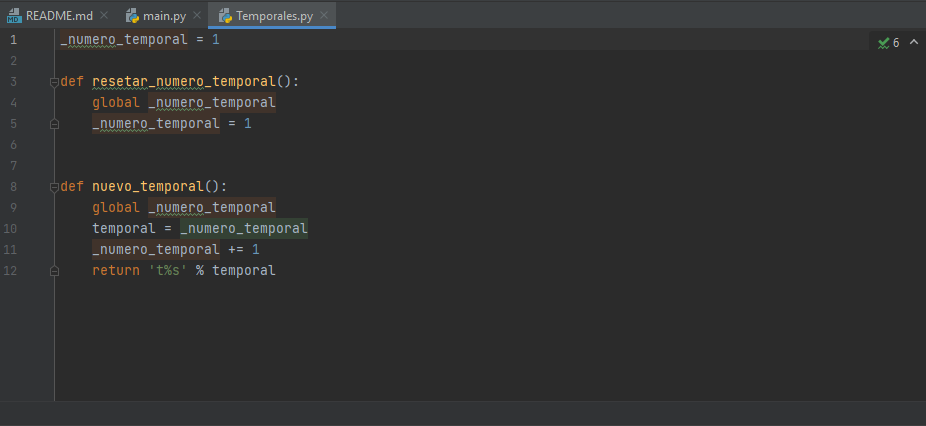Click the function name nuevo_temporal
Image resolution: width=926 pixels, height=426 pixels.
point(148,187)
